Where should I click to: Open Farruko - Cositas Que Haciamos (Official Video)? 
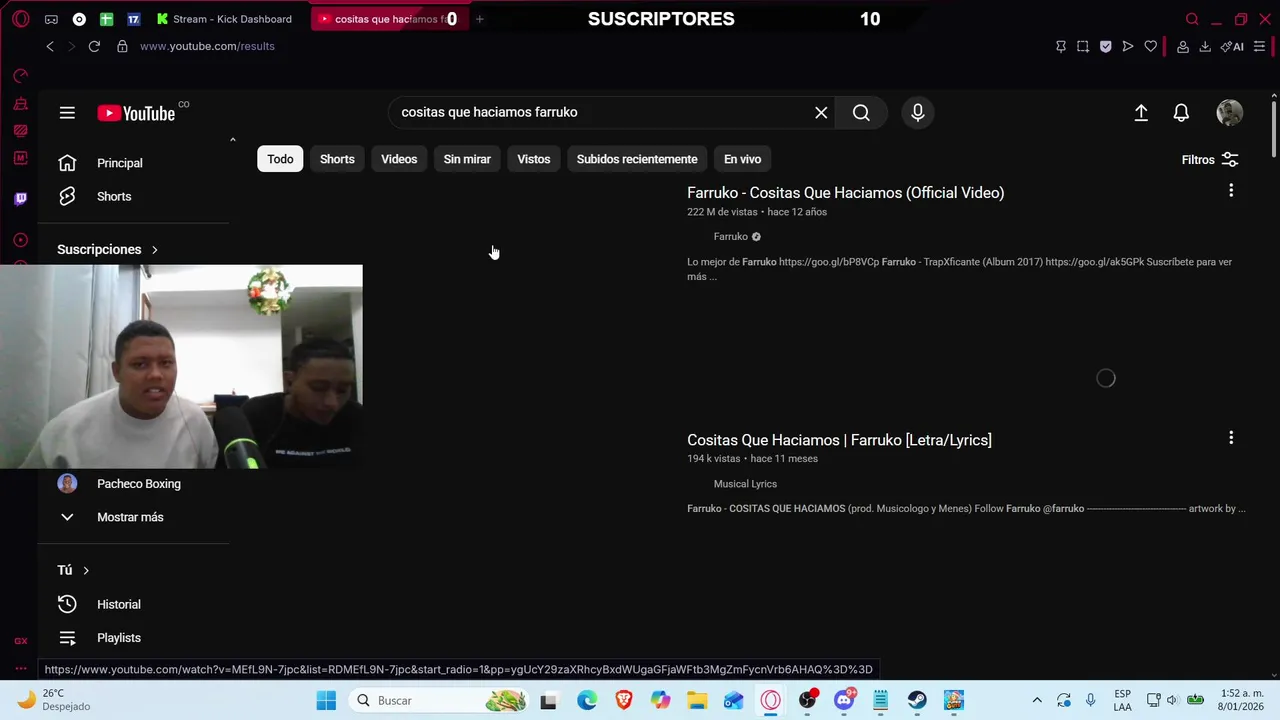(845, 193)
